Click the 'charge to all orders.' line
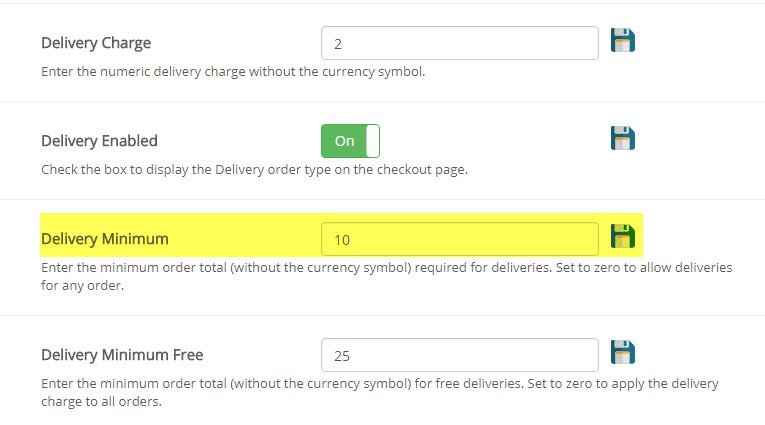This screenshot has width=765, height=425. tap(101, 402)
